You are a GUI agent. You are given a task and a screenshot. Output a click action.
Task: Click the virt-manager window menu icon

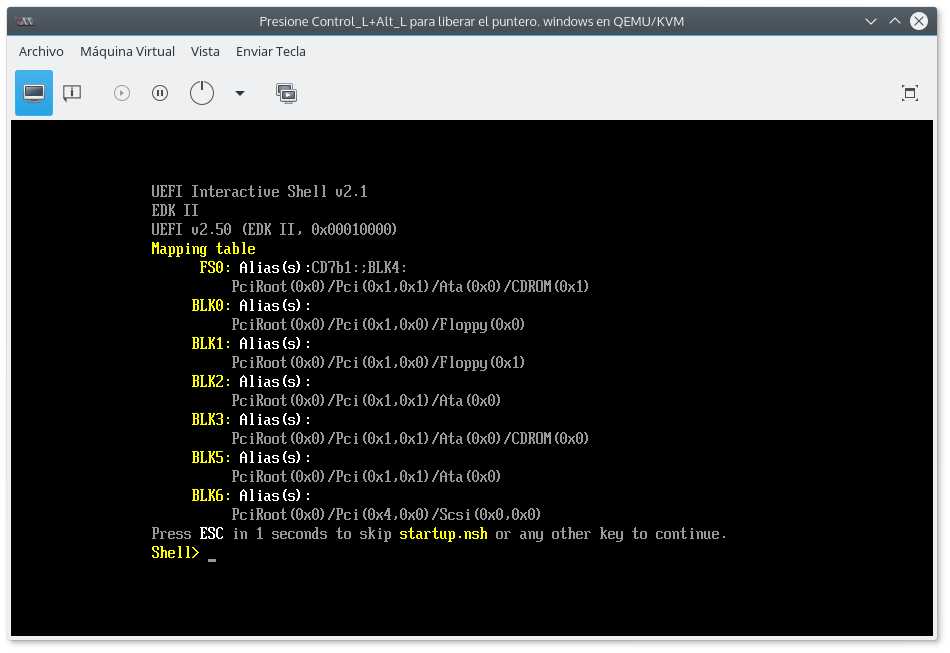click(x=24, y=21)
